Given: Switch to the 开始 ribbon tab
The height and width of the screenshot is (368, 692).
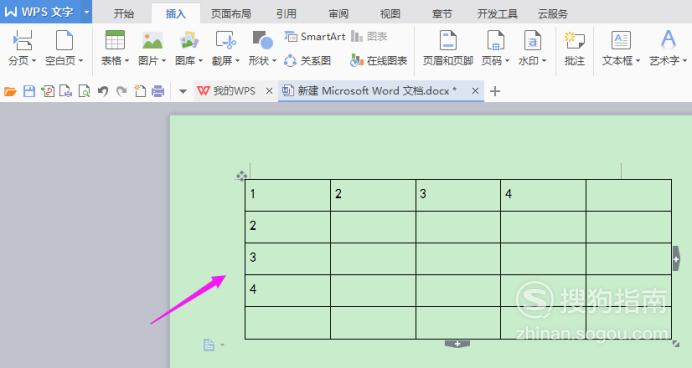Looking at the screenshot, I should (124, 14).
